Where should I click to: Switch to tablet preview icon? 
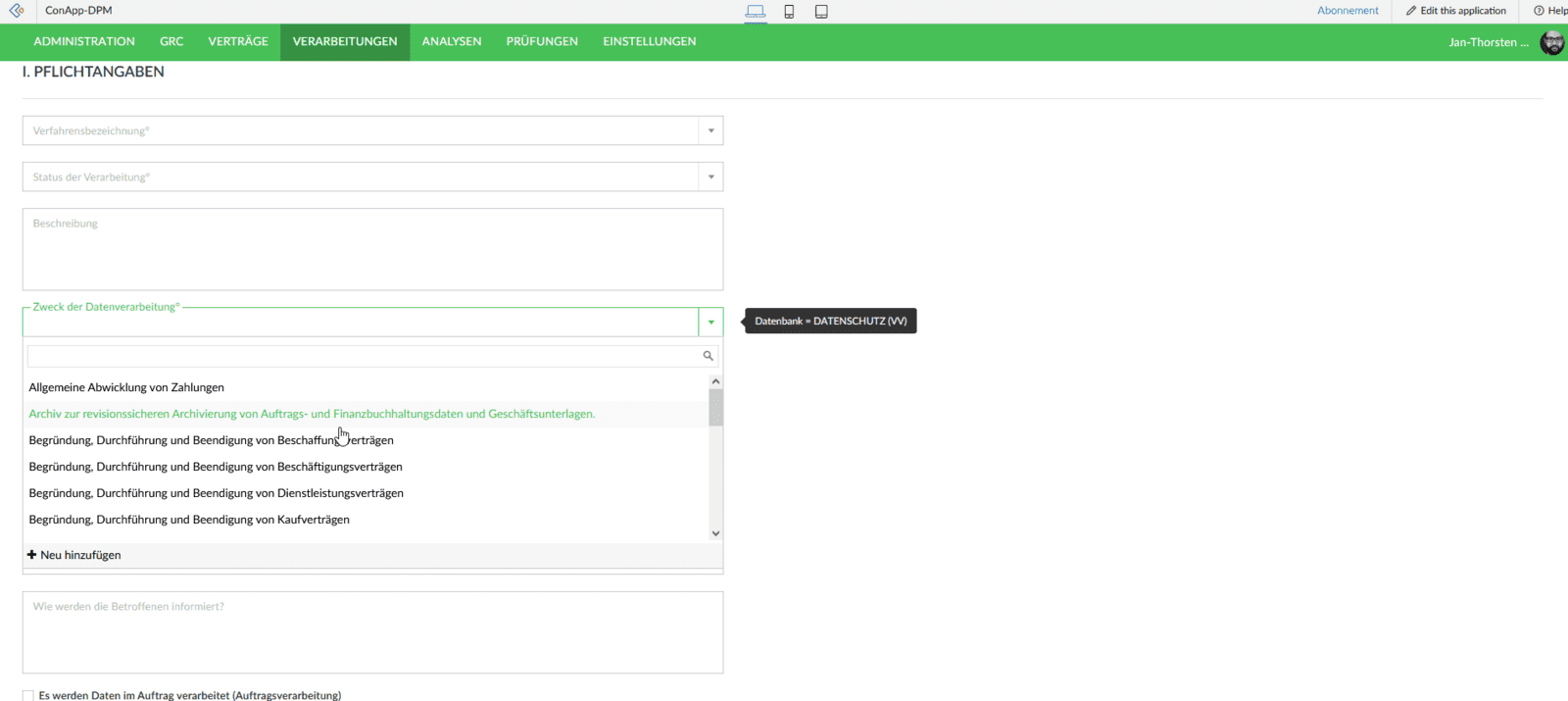tap(821, 12)
